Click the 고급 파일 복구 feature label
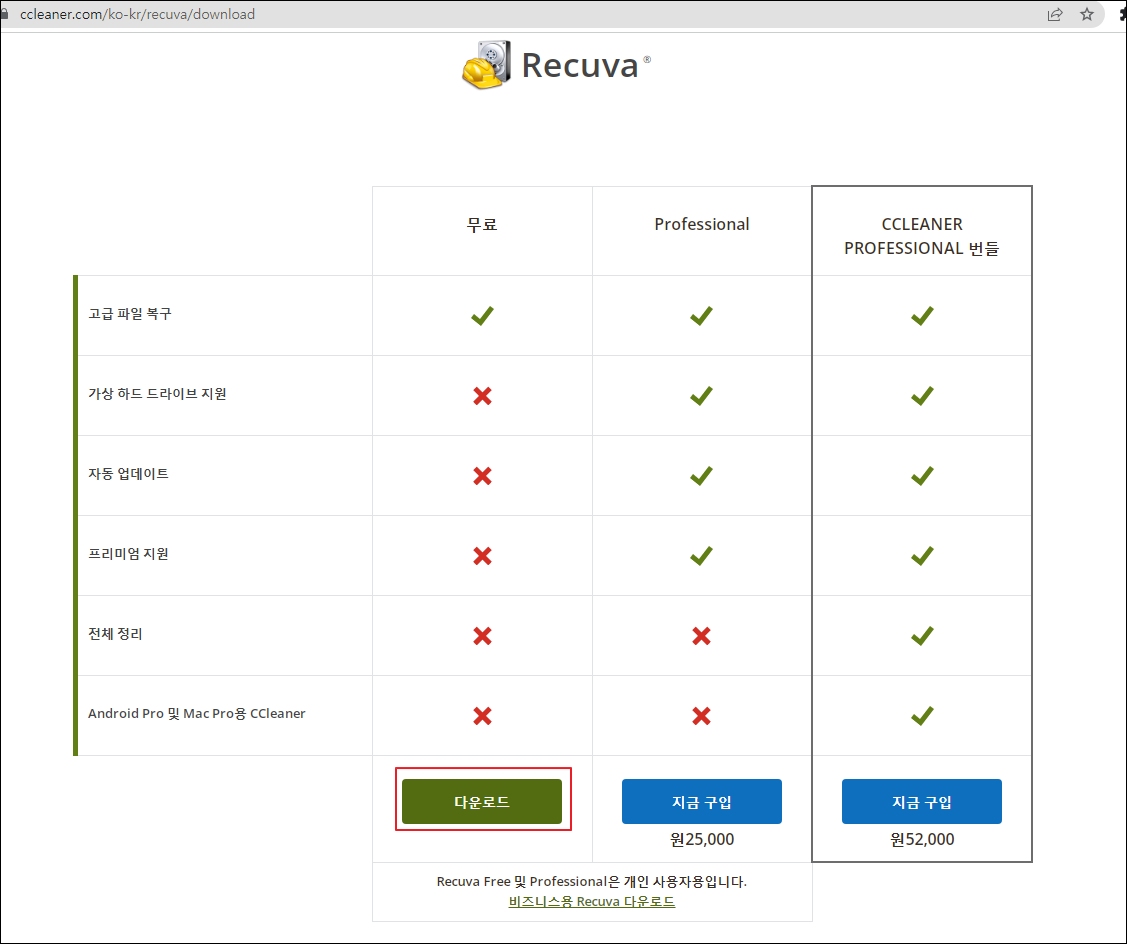Image resolution: width=1127 pixels, height=944 pixels. [x=130, y=313]
